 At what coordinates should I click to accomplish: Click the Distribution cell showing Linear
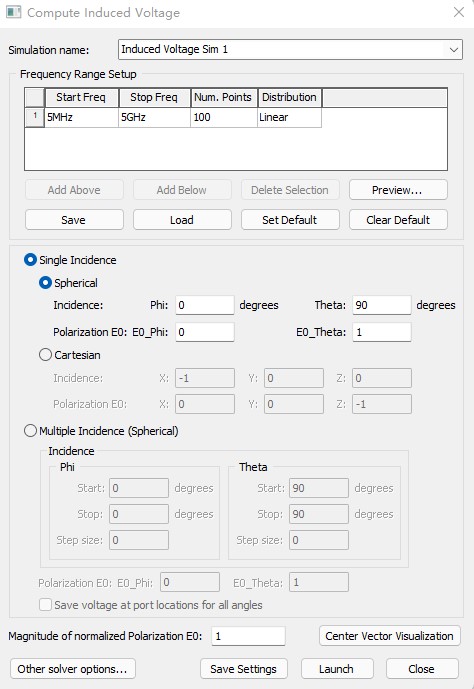click(289, 117)
